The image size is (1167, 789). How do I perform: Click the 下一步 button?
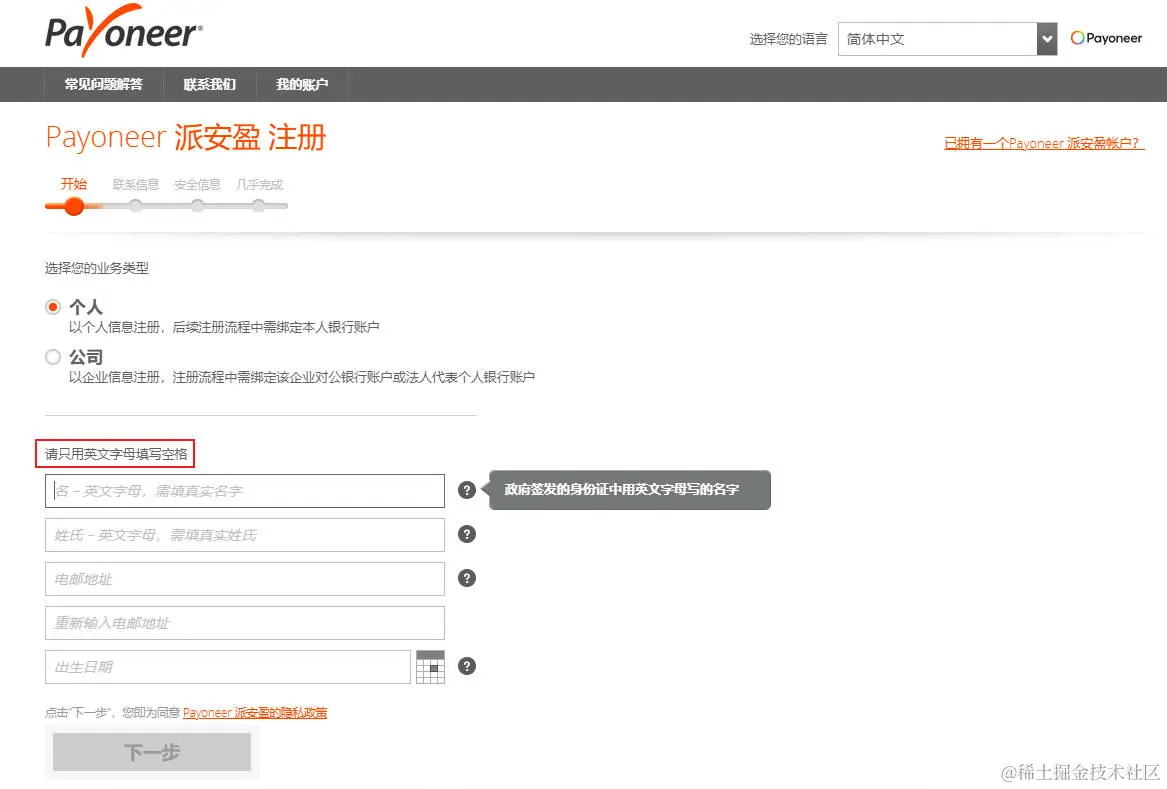coord(151,751)
